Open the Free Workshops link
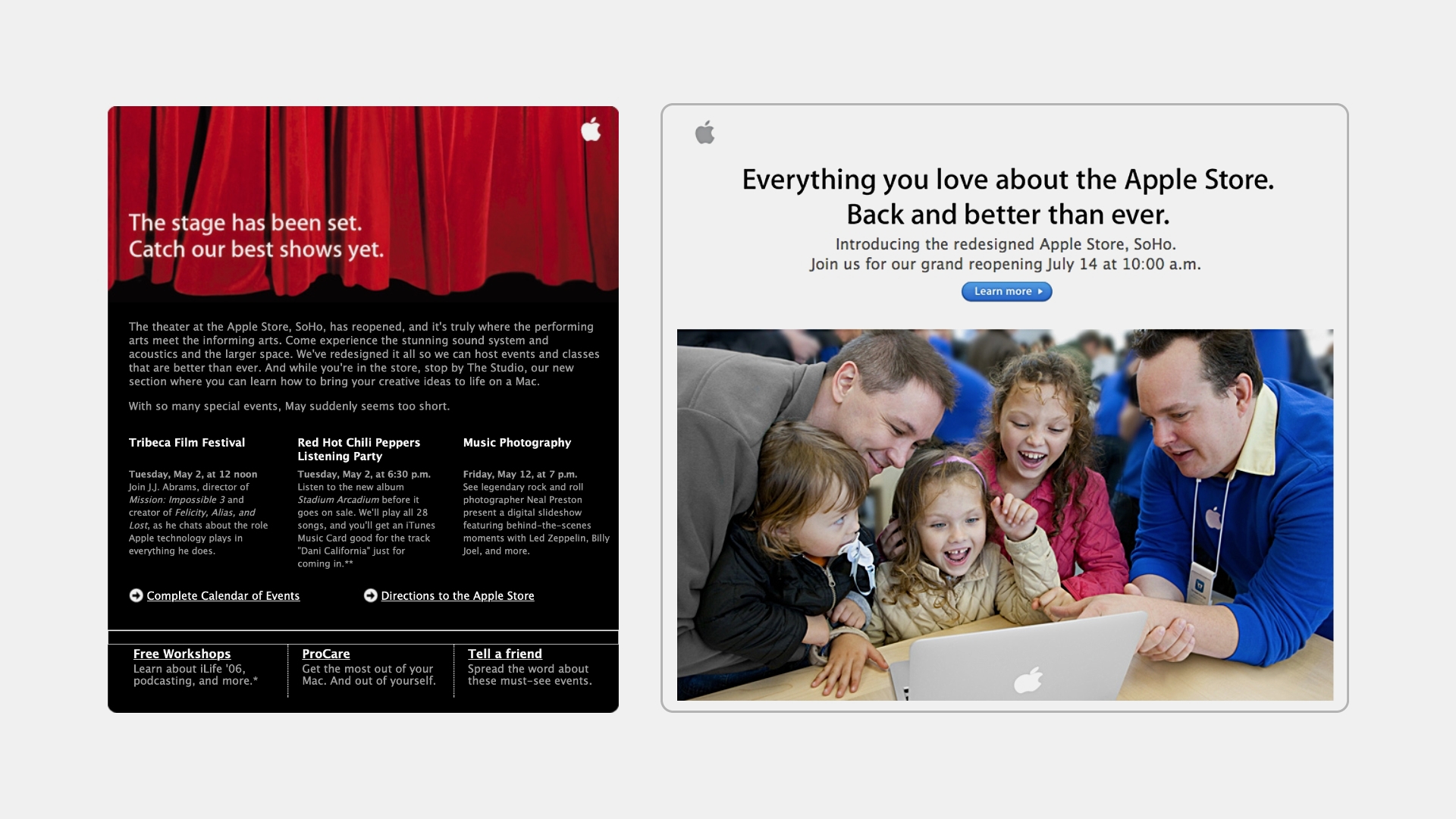 point(182,654)
